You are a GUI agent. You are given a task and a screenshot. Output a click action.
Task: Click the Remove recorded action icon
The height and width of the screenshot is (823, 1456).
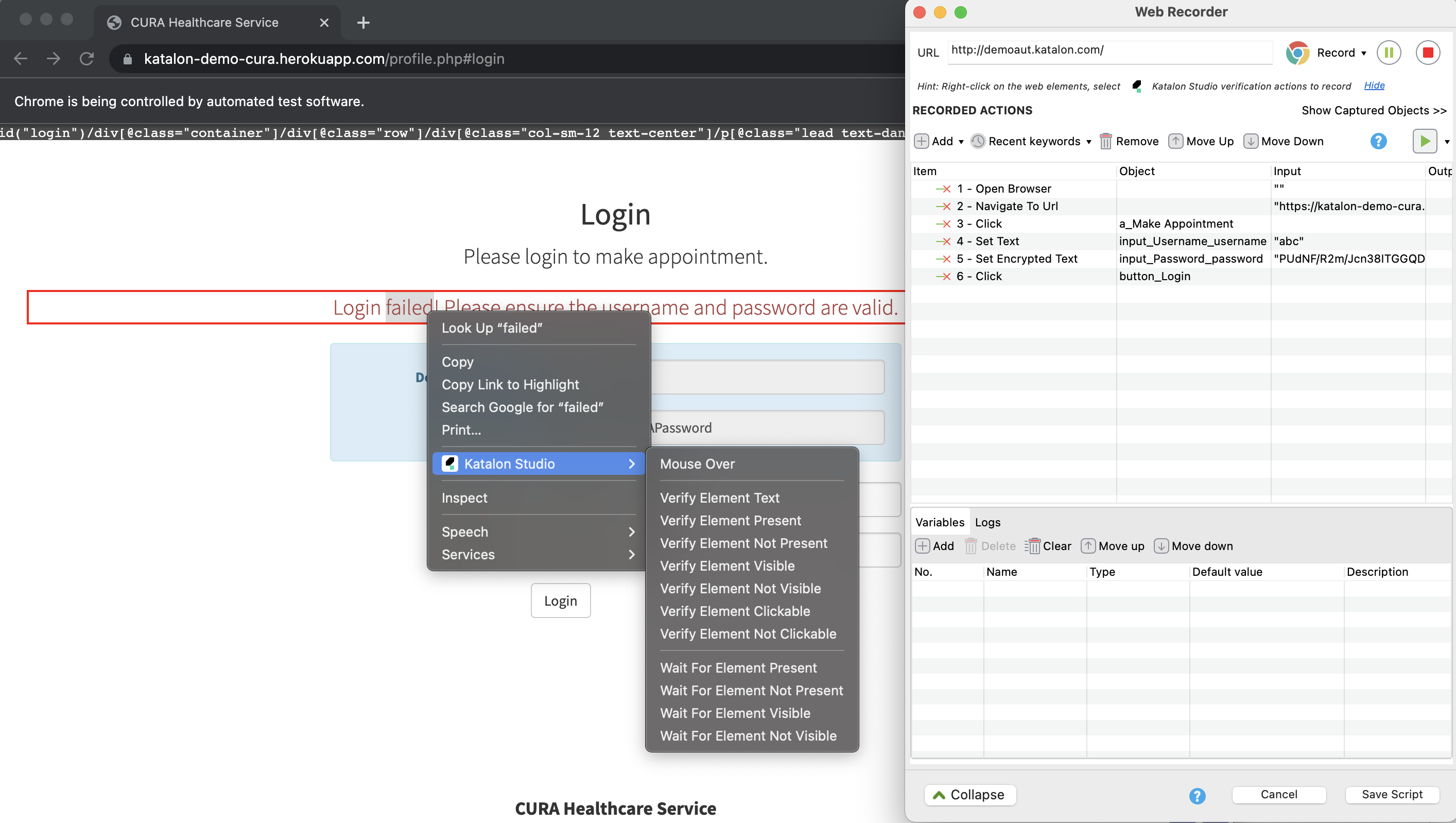tap(1104, 141)
